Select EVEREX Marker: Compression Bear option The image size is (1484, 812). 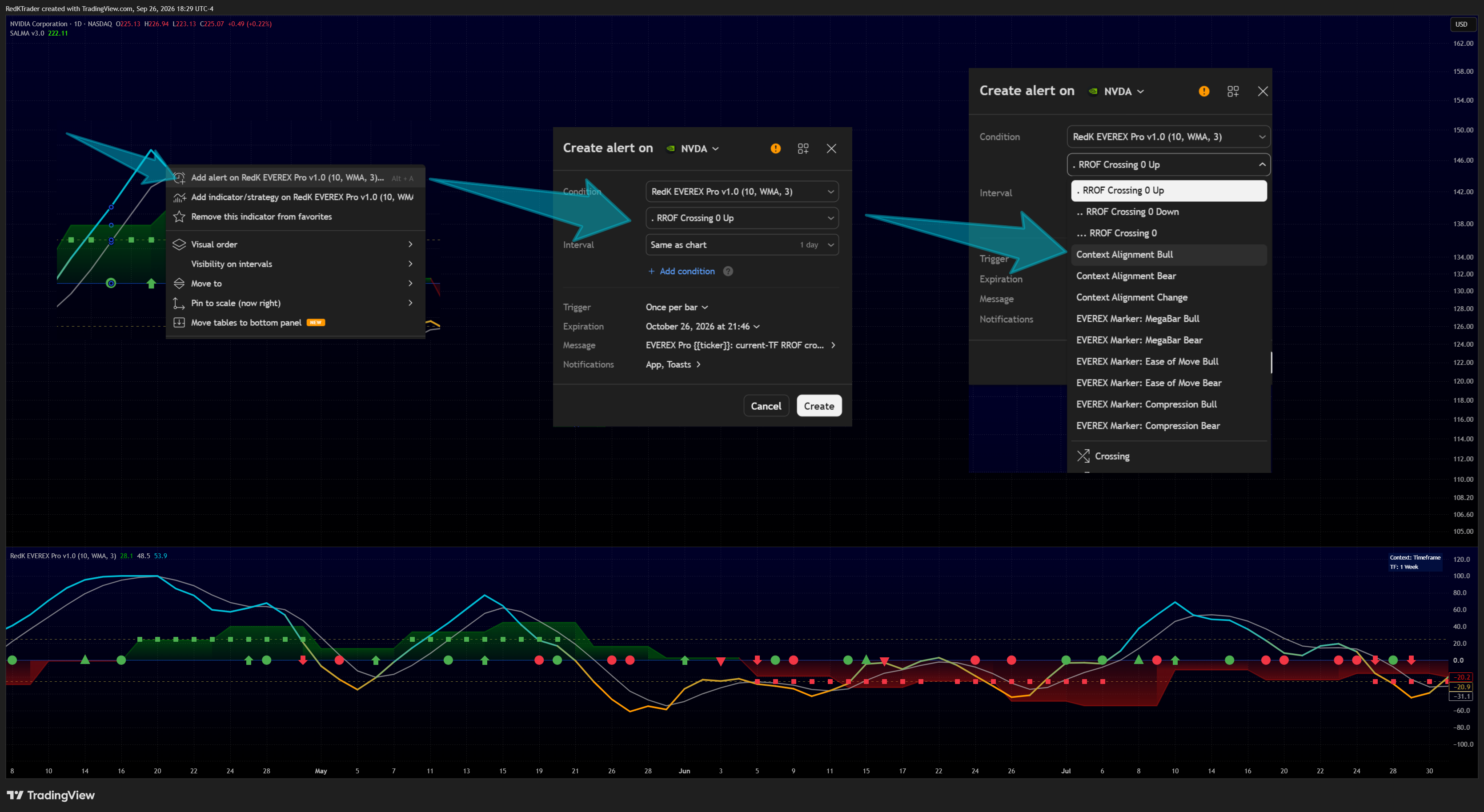click(1169, 426)
